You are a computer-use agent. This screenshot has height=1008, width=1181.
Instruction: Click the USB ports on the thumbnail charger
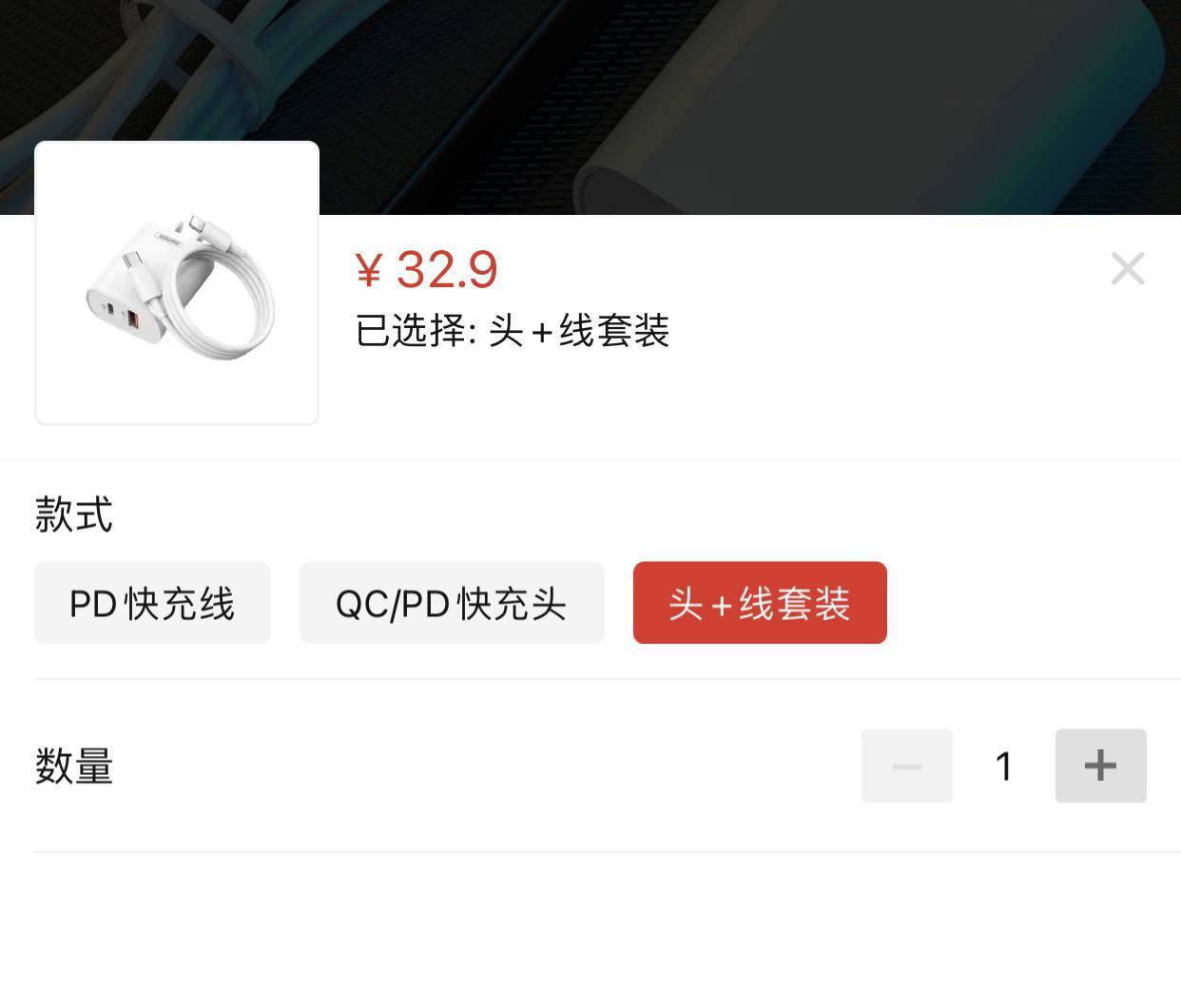[123, 316]
